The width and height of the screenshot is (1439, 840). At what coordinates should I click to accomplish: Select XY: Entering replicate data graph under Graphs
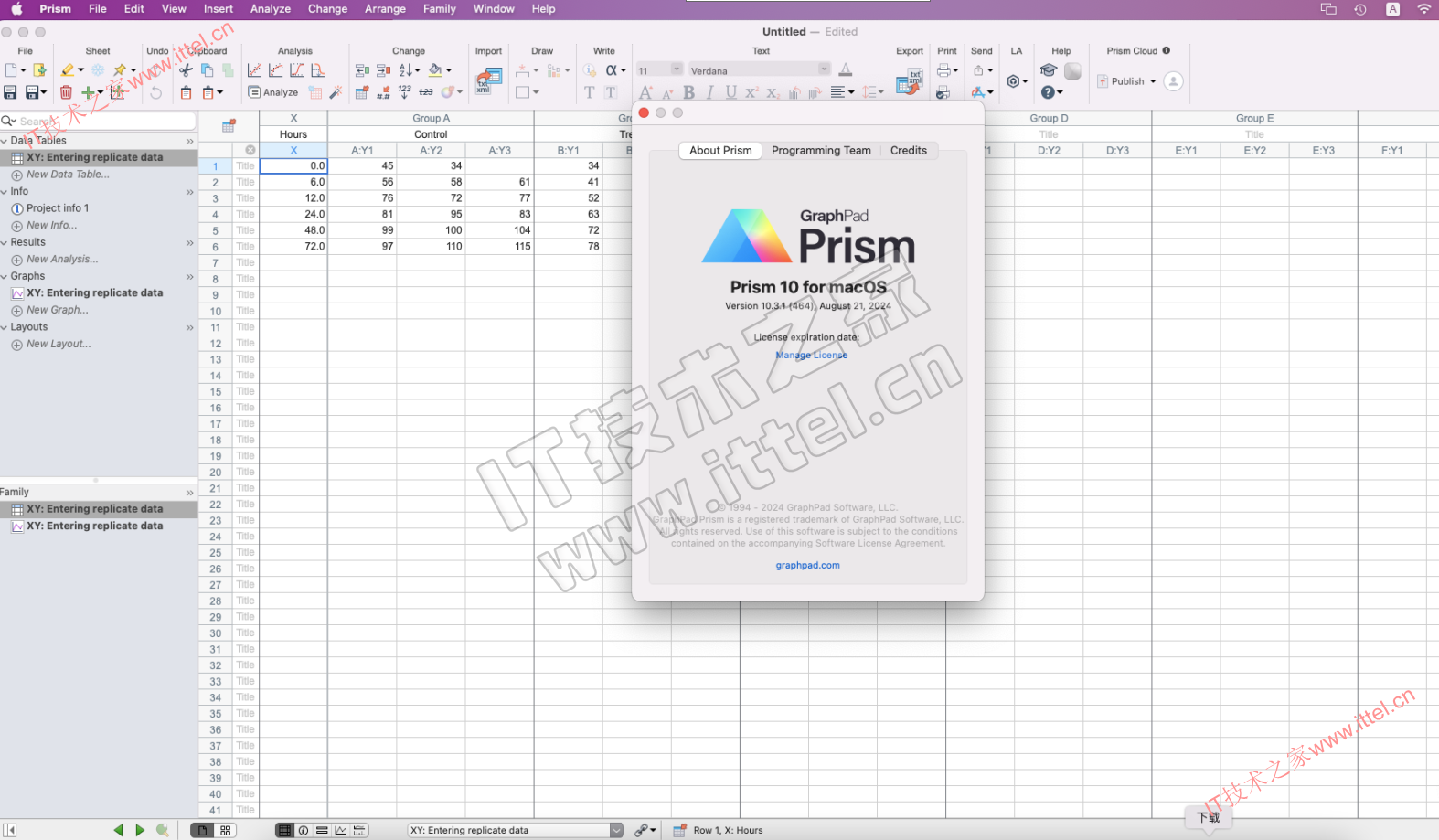(x=95, y=293)
